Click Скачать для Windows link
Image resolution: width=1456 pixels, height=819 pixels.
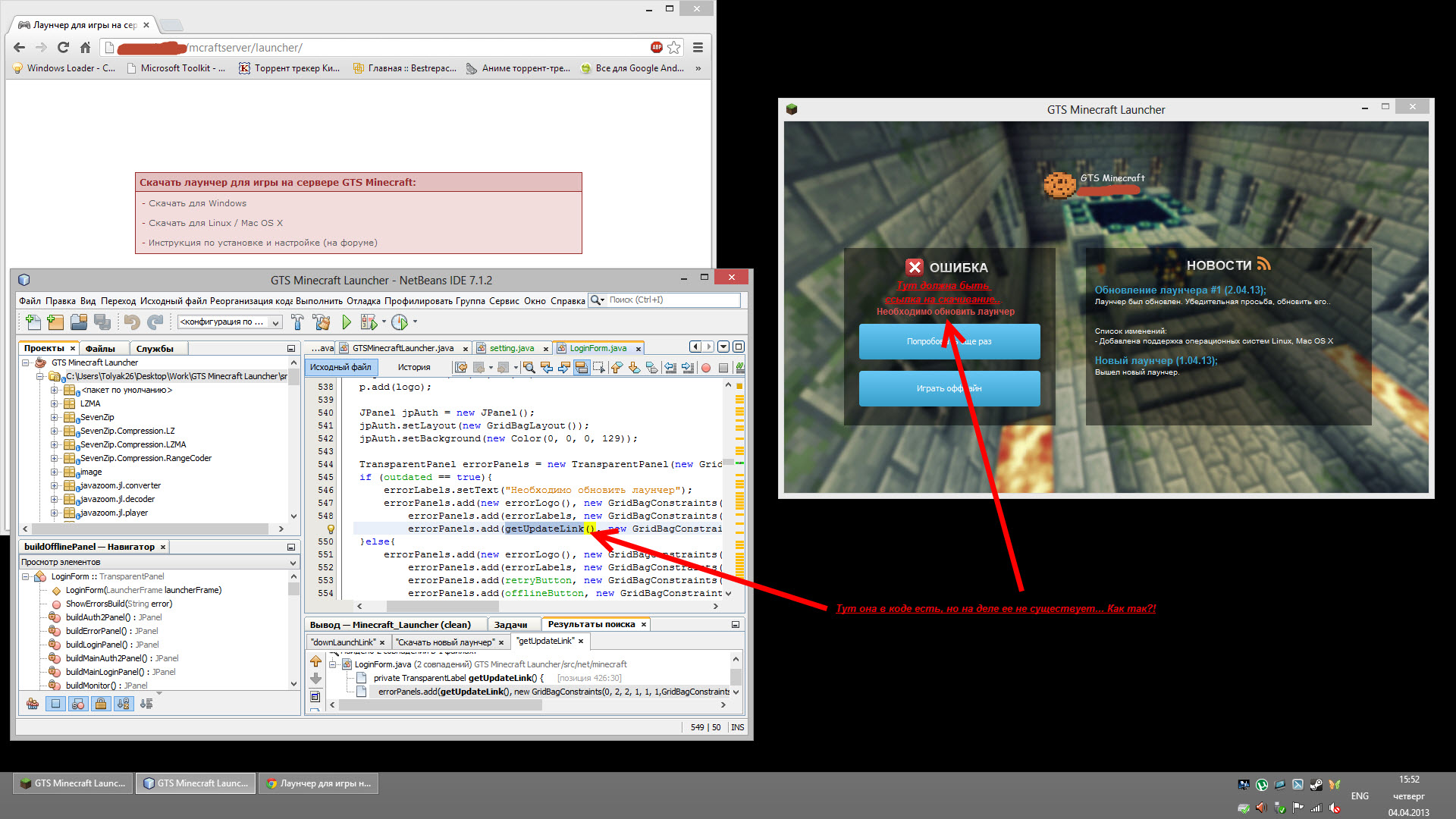coord(197,203)
